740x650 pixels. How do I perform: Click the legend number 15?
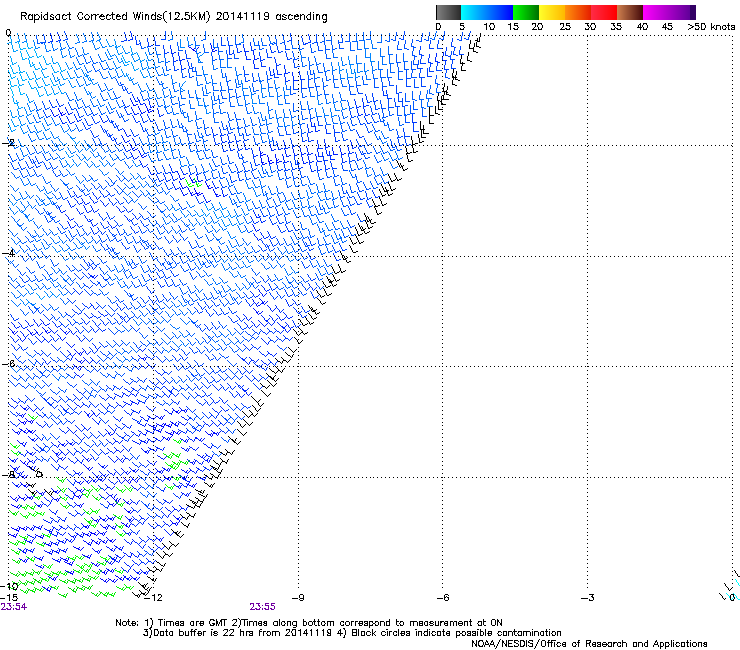[x=513, y=27]
